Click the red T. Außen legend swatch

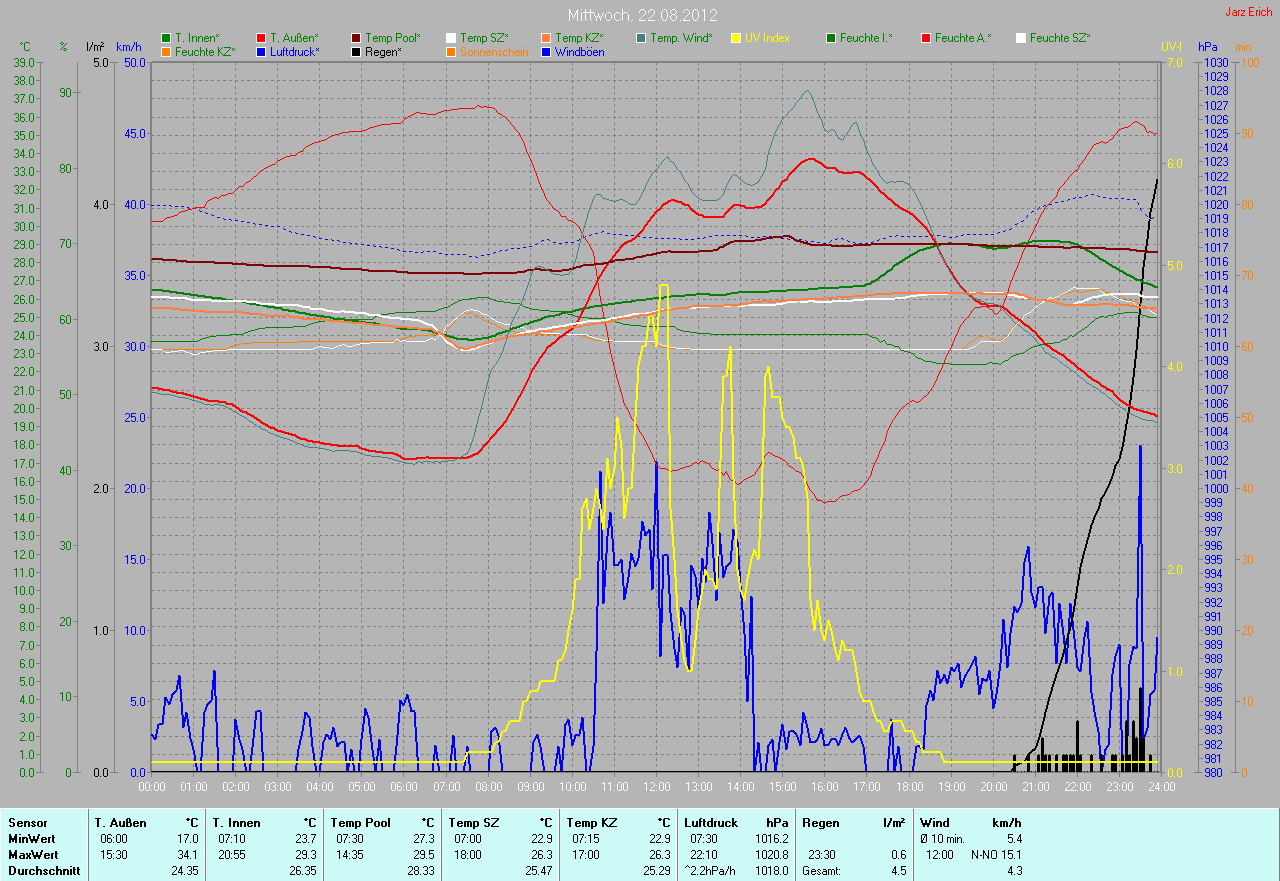261,38
